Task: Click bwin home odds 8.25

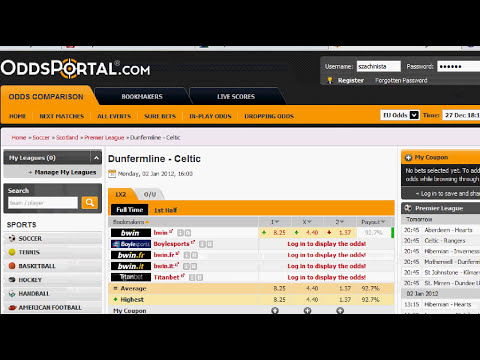Action: click(279, 233)
